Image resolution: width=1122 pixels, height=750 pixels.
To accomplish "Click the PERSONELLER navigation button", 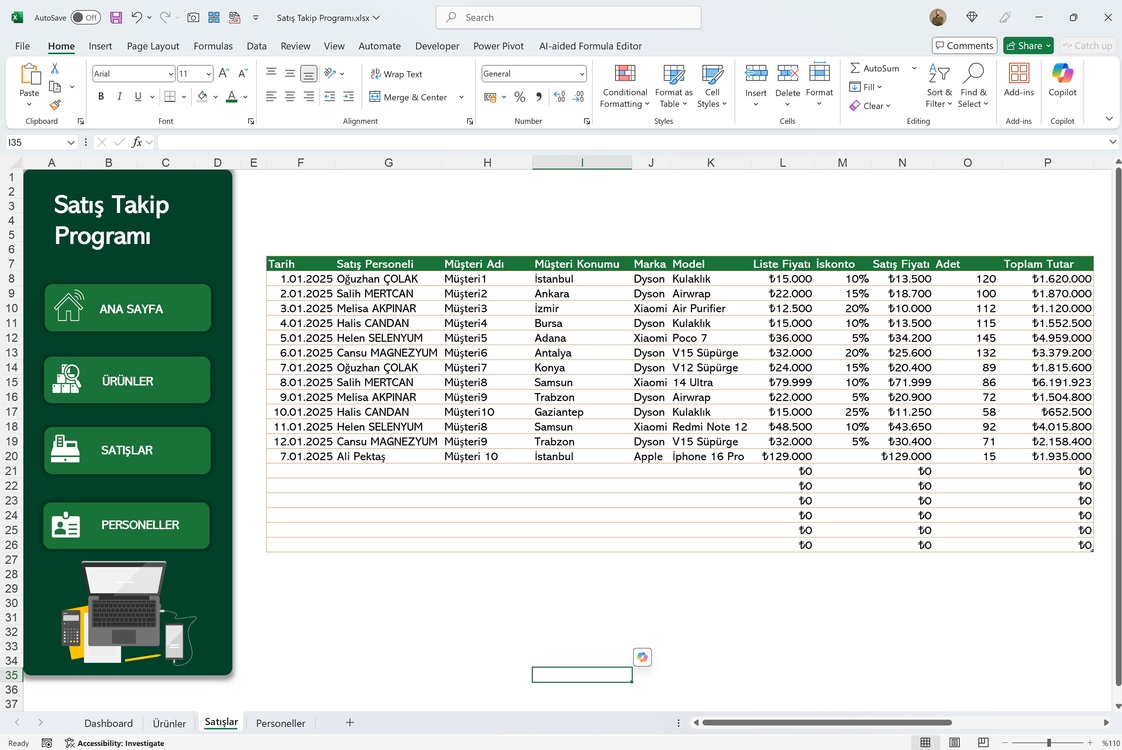I will (127, 525).
